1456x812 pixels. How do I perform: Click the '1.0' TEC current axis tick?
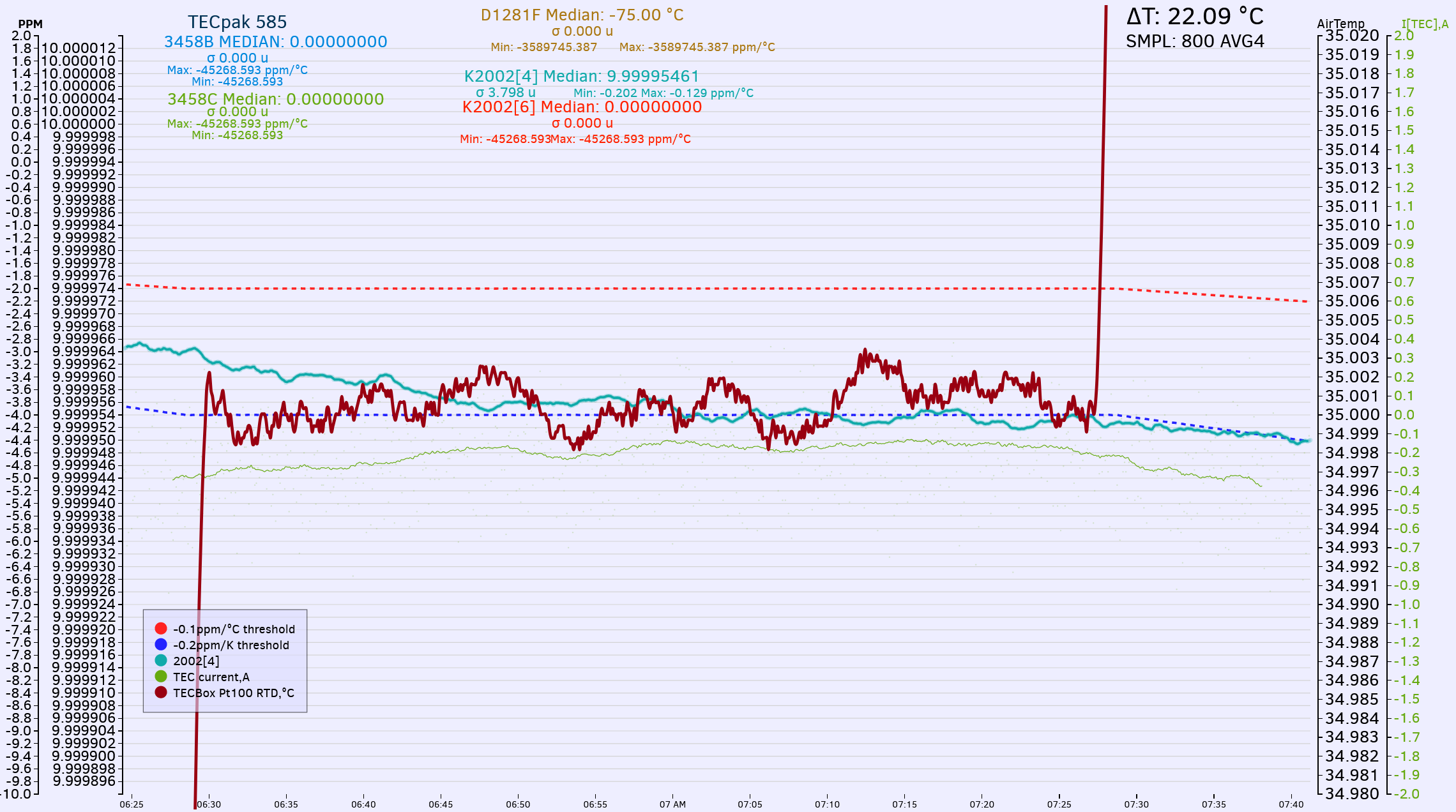1404,225
